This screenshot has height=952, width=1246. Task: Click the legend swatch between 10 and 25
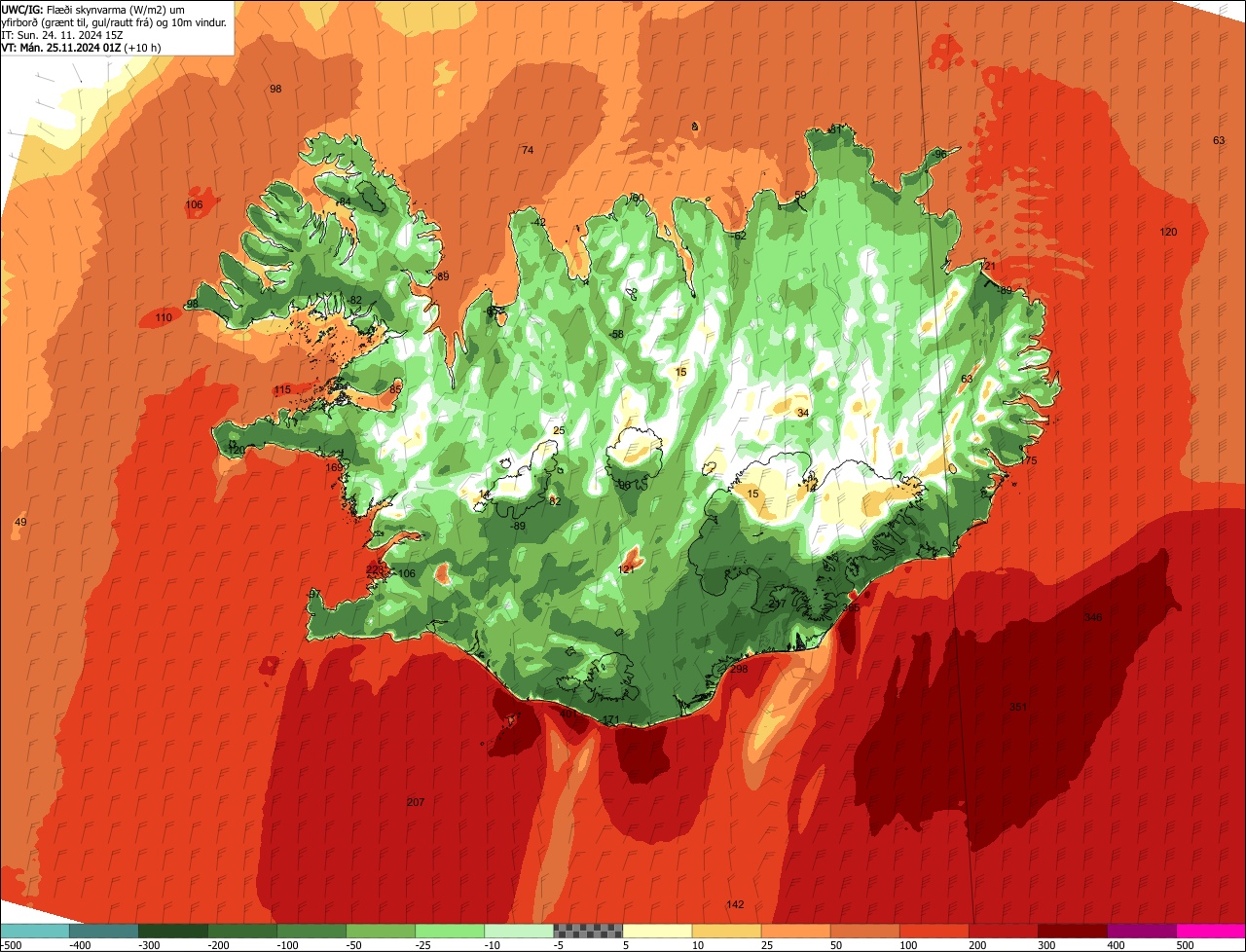click(x=726, y=931)
